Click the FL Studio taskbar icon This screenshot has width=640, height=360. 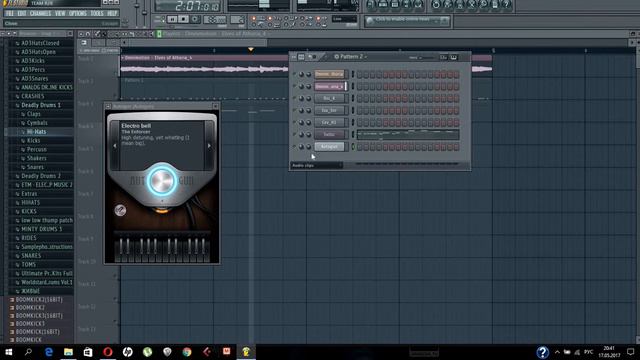[246, 352]
